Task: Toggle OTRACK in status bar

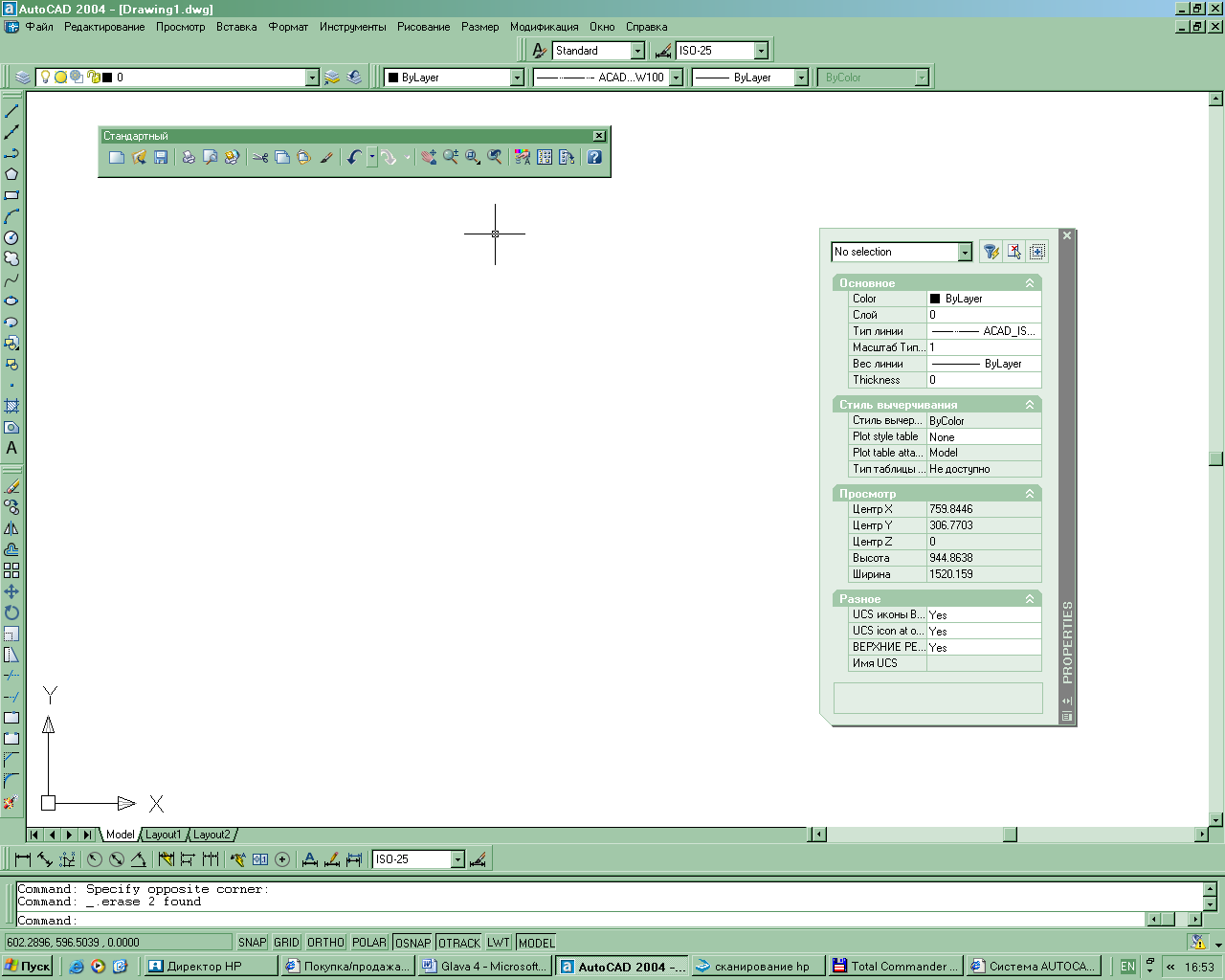Action: pos(459,943)
